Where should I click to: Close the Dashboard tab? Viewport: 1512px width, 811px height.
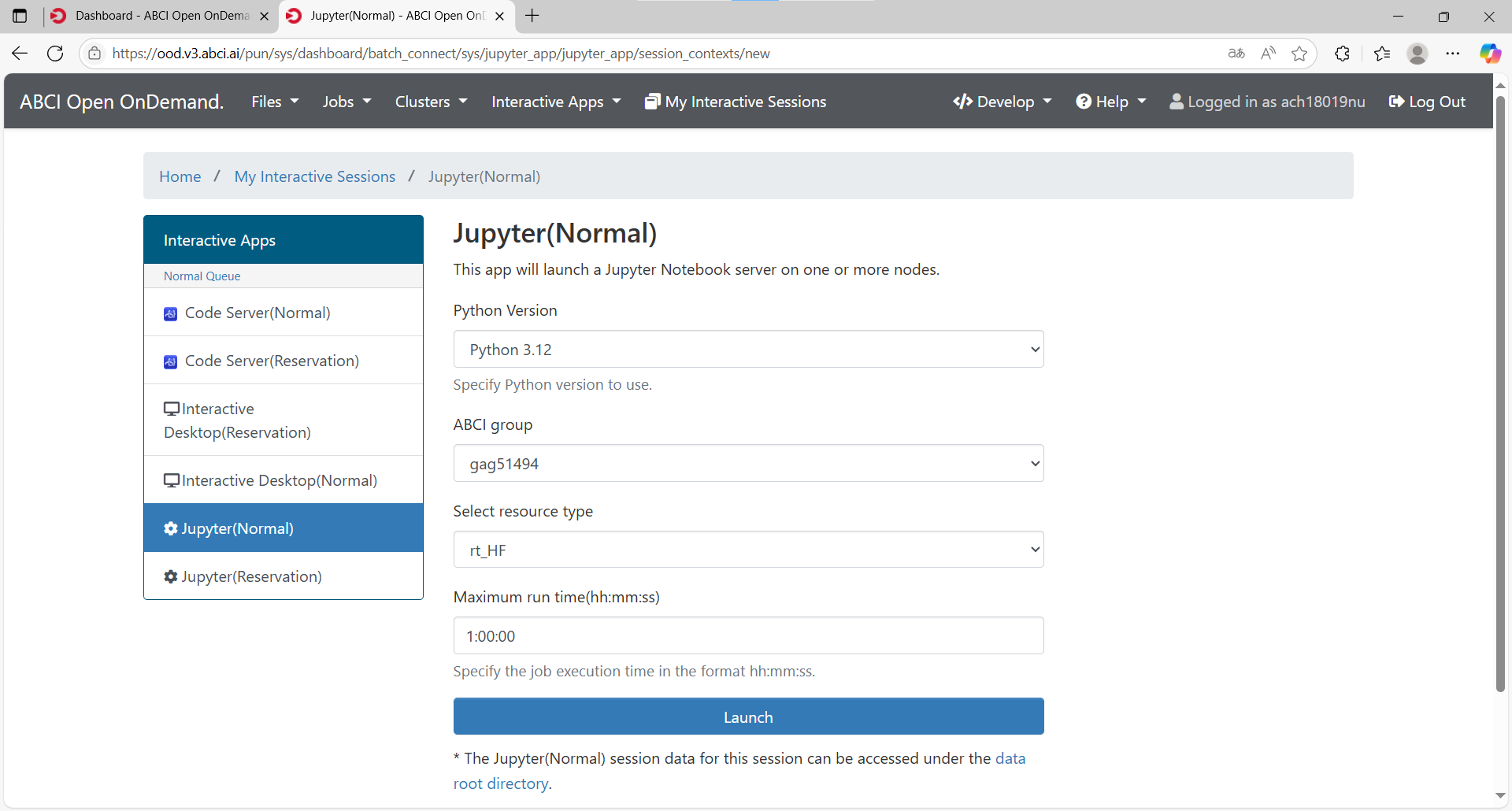[264, 16]
